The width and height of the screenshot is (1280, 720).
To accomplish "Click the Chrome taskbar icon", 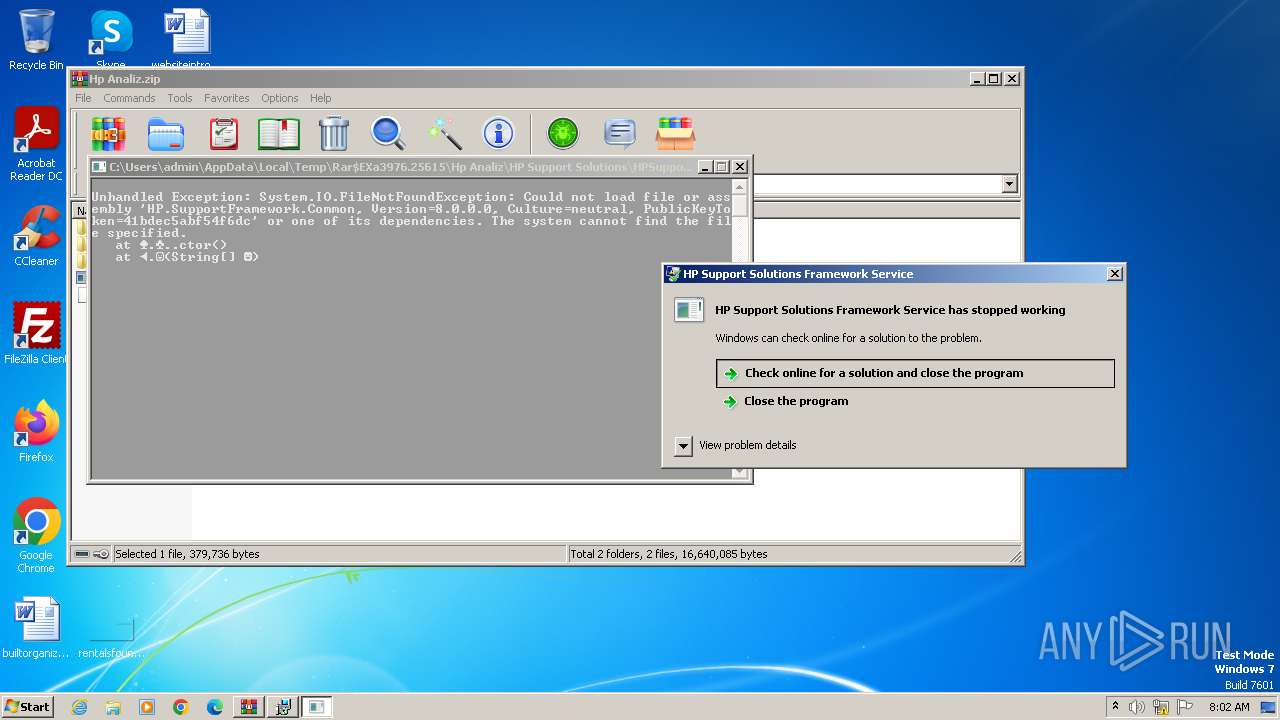I will coord(181,707).
